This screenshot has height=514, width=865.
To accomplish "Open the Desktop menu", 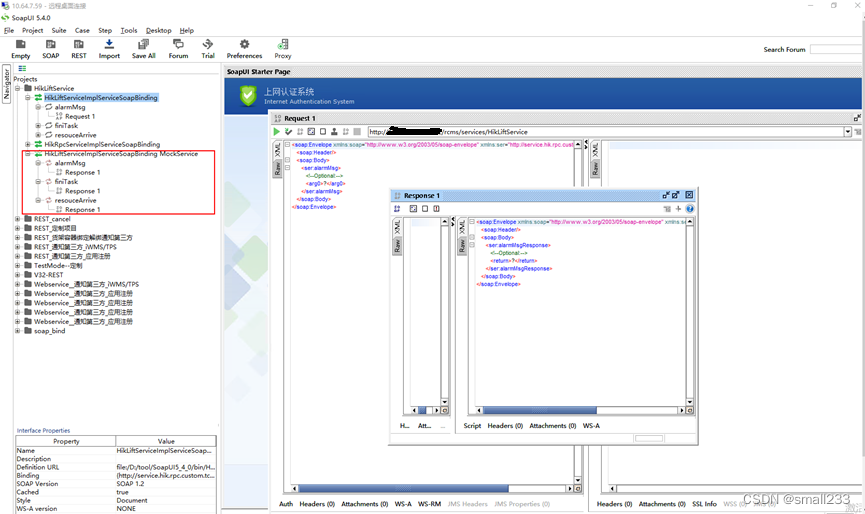I will (x=158, y=30).
